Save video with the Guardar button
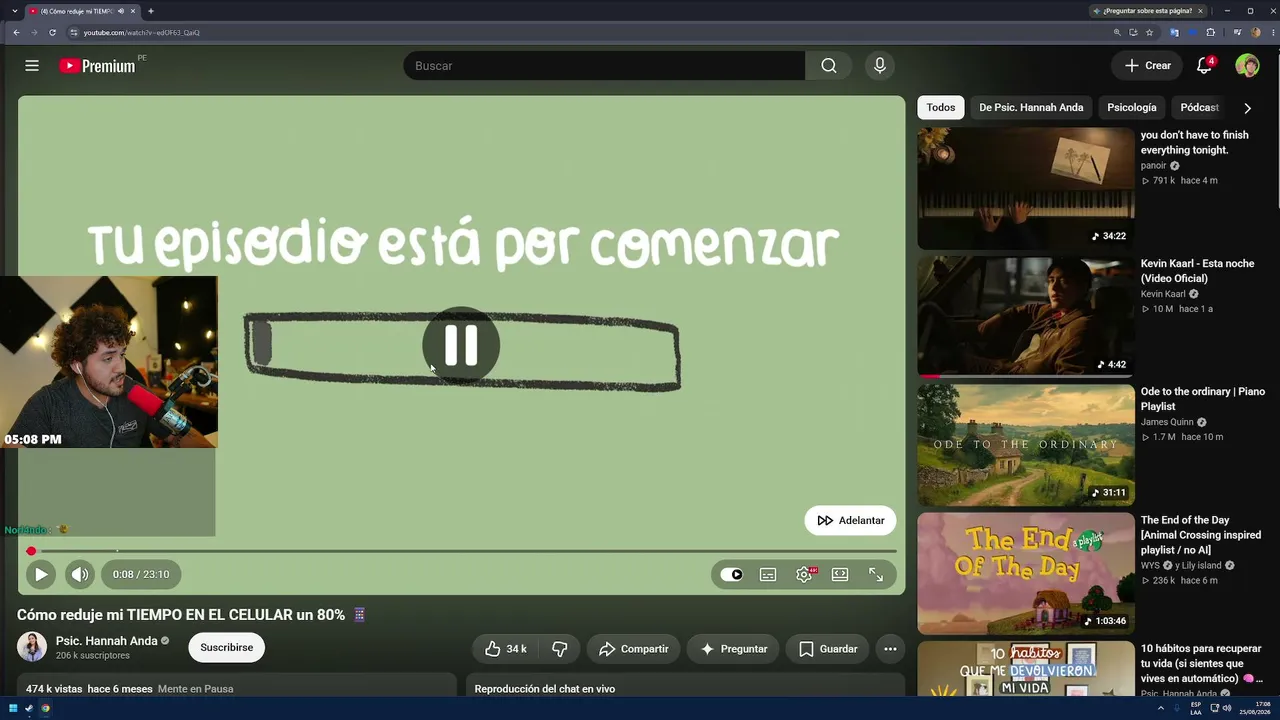This screenshot has width=1280, height=720. (828, 649)
